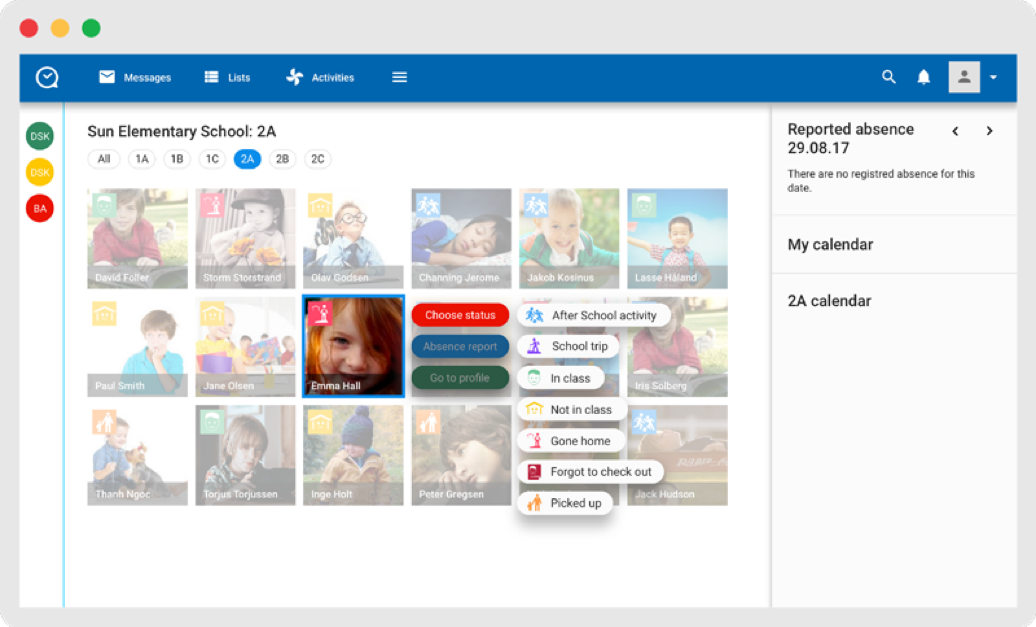Viewport: 1036px width, 627px height.
Task: Click the user profile avatar icon
Action: point(964,77)
